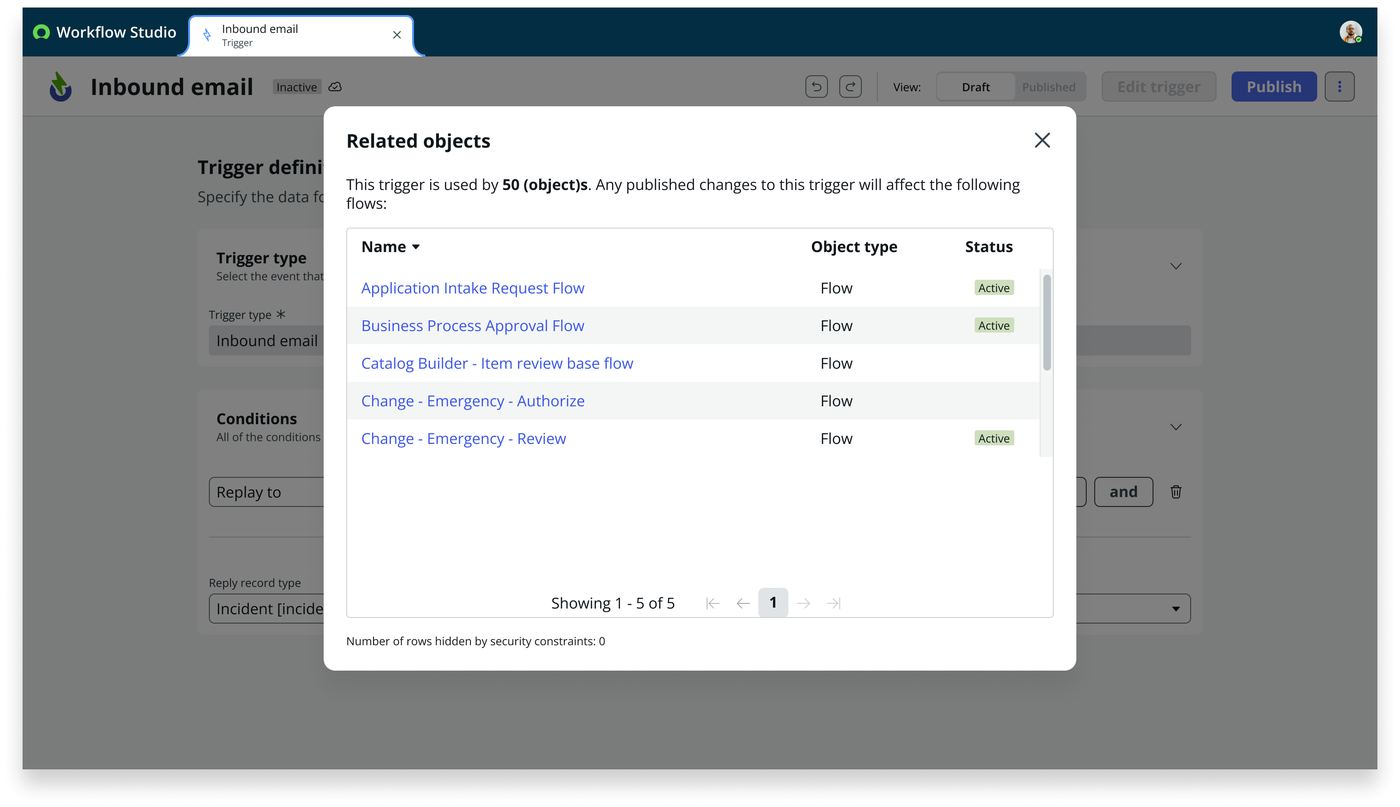Select page 1 in pagination

(773, 603)
